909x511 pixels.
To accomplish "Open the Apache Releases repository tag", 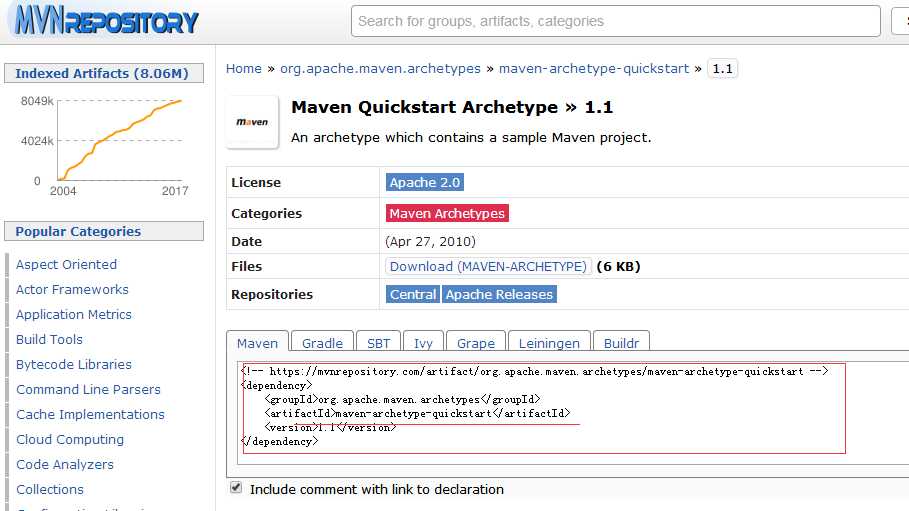I will (499, 294).
